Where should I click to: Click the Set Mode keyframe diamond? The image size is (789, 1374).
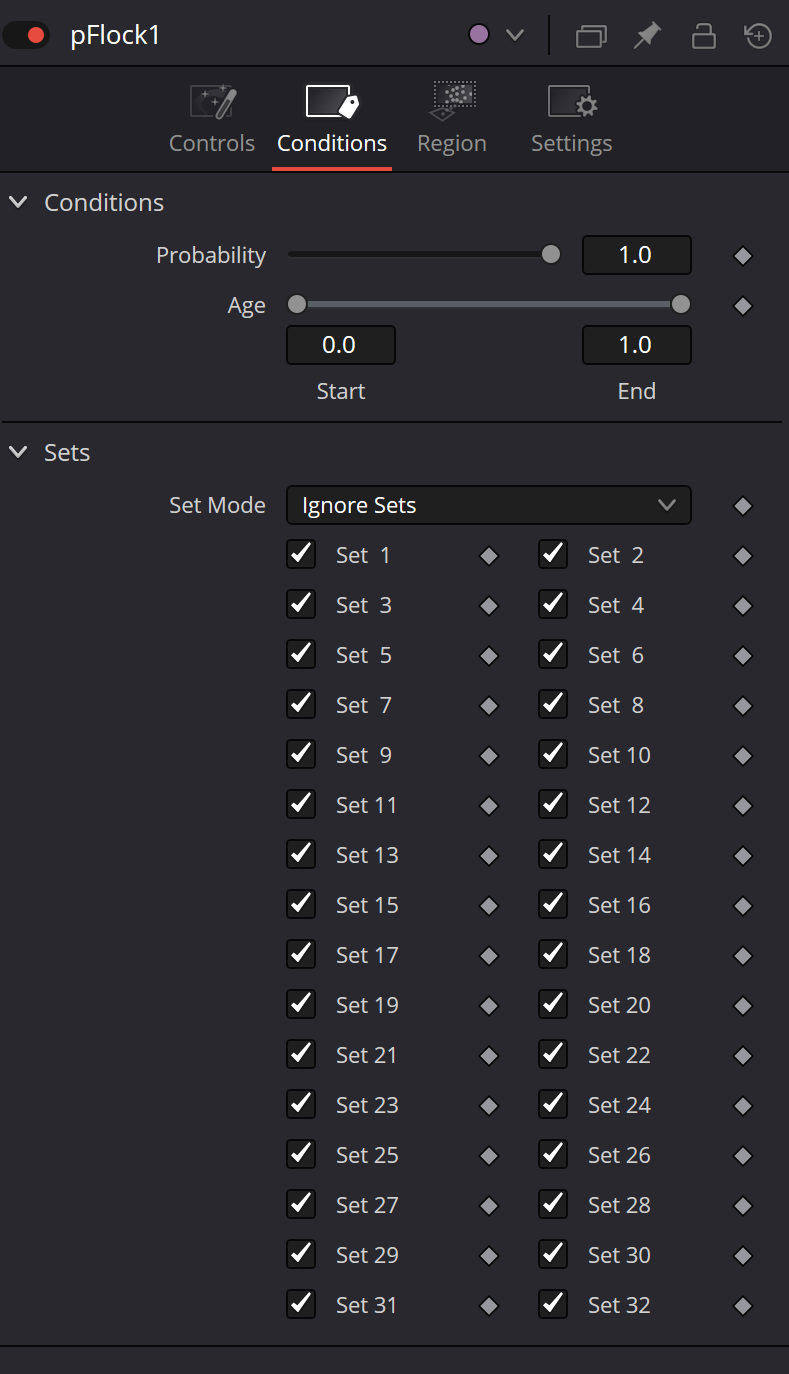pos(742,506)
